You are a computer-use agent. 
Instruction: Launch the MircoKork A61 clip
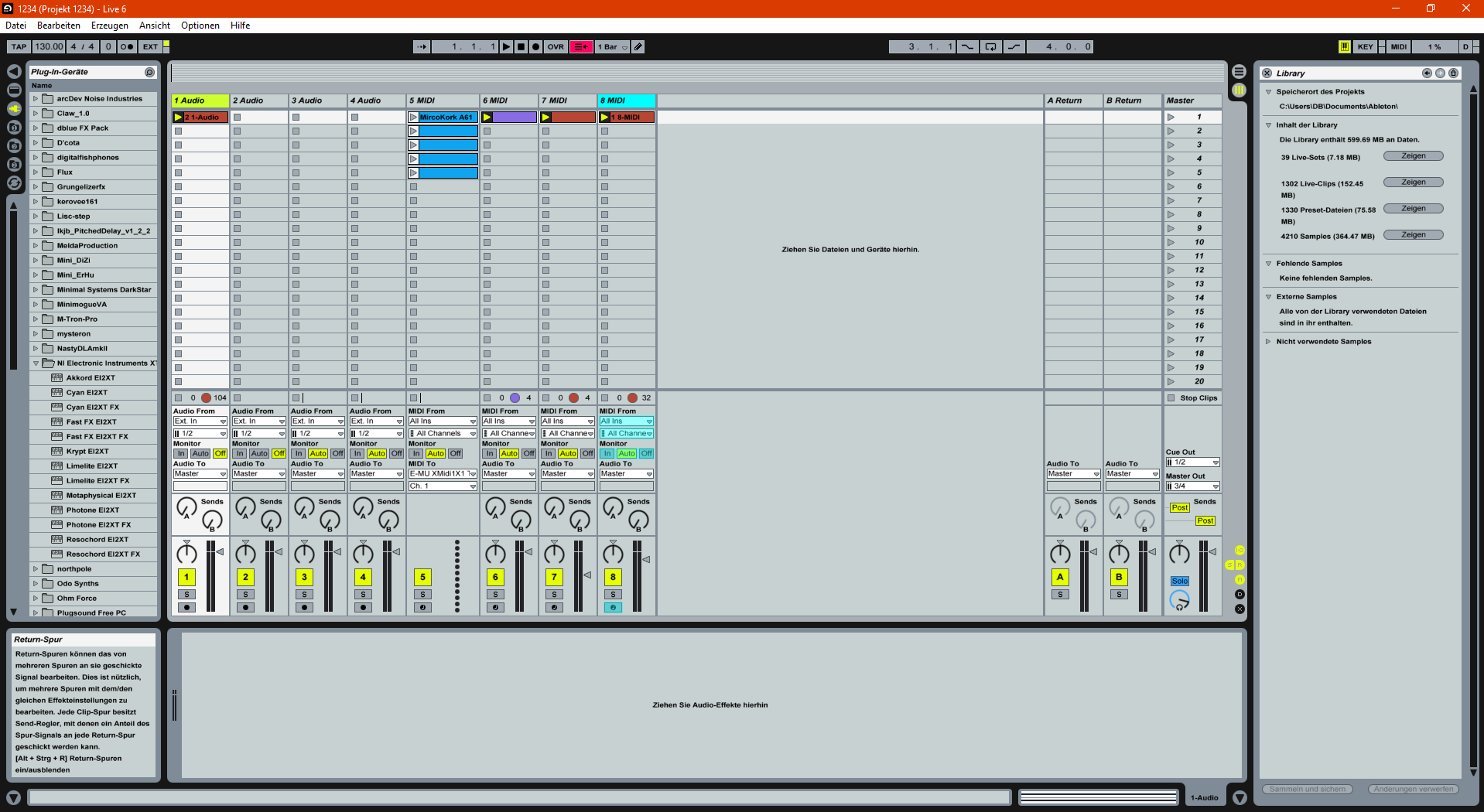[x=413, y=118]
